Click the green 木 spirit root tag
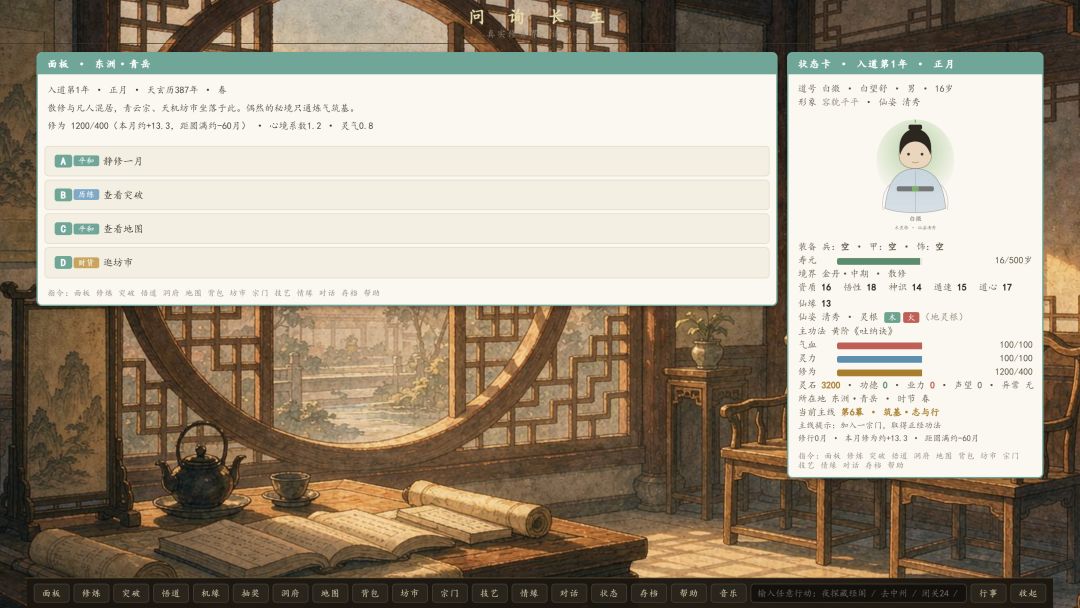The height and width of the screenshot is (608, 1080). click(x=892, y=317)
